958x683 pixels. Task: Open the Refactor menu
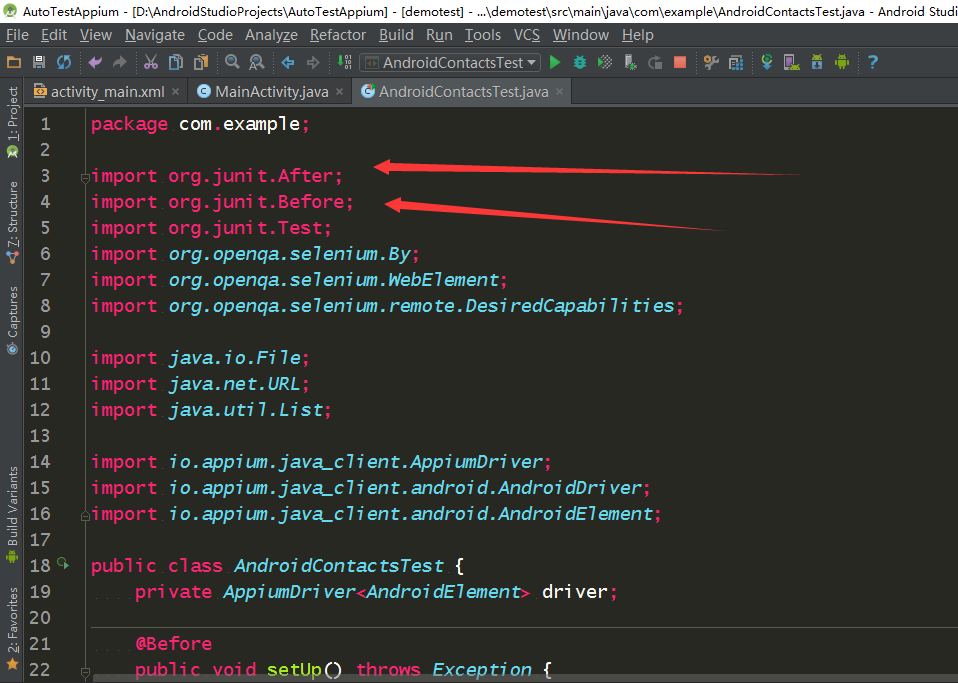(x=338, y=35)
